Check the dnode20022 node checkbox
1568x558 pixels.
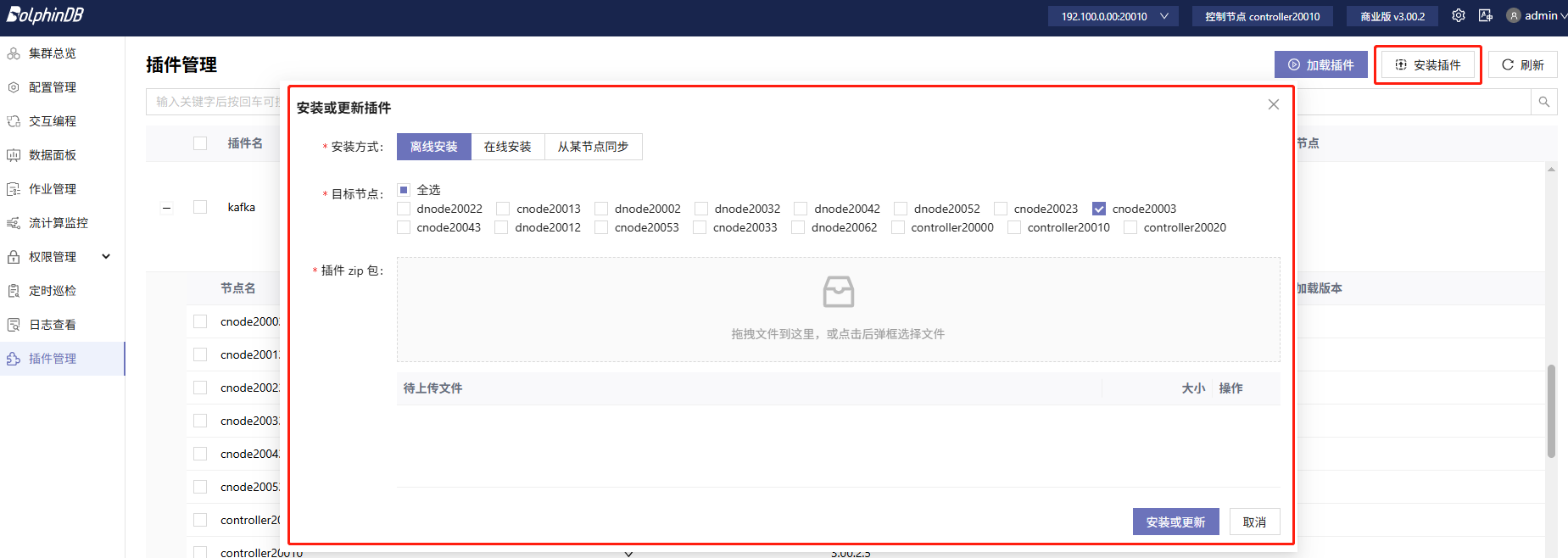point(404,209)
